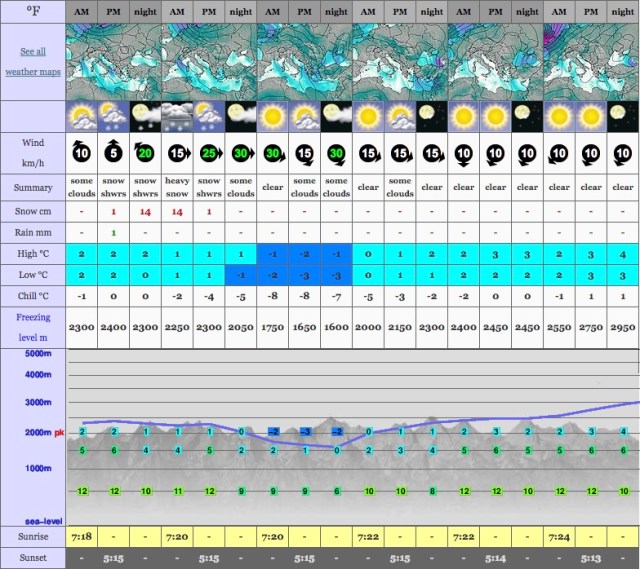Click freezing level value 2250

pyautogui.click(x=177, y=327)
